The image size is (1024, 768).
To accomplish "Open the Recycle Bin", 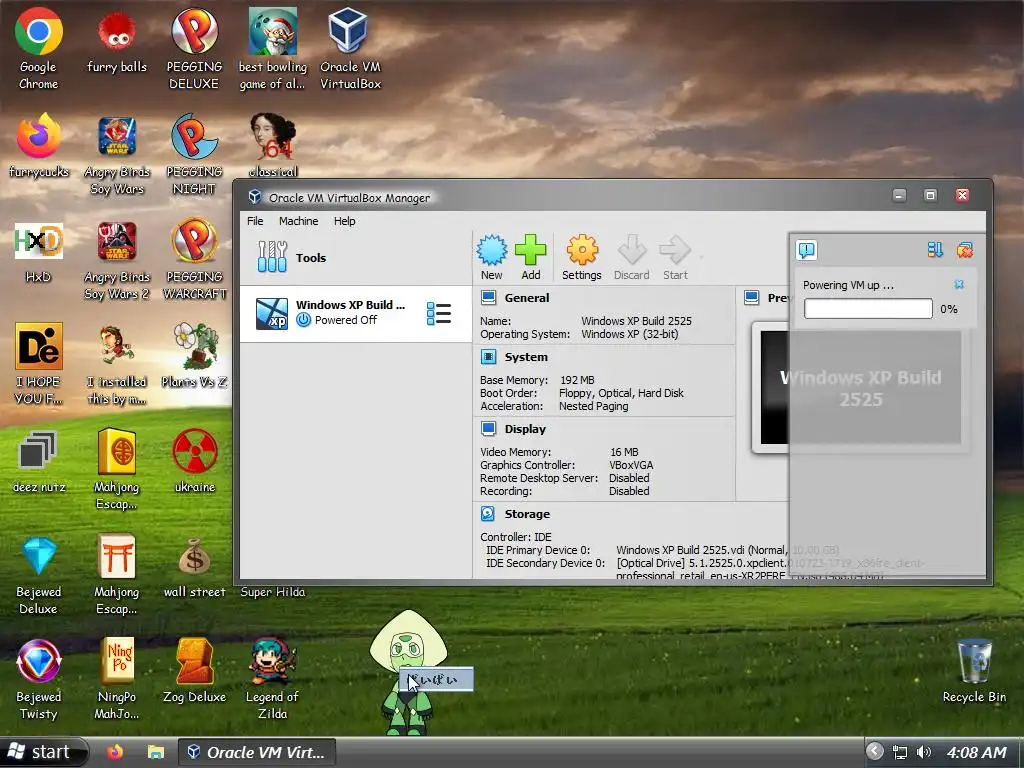I will coord(974,671).
